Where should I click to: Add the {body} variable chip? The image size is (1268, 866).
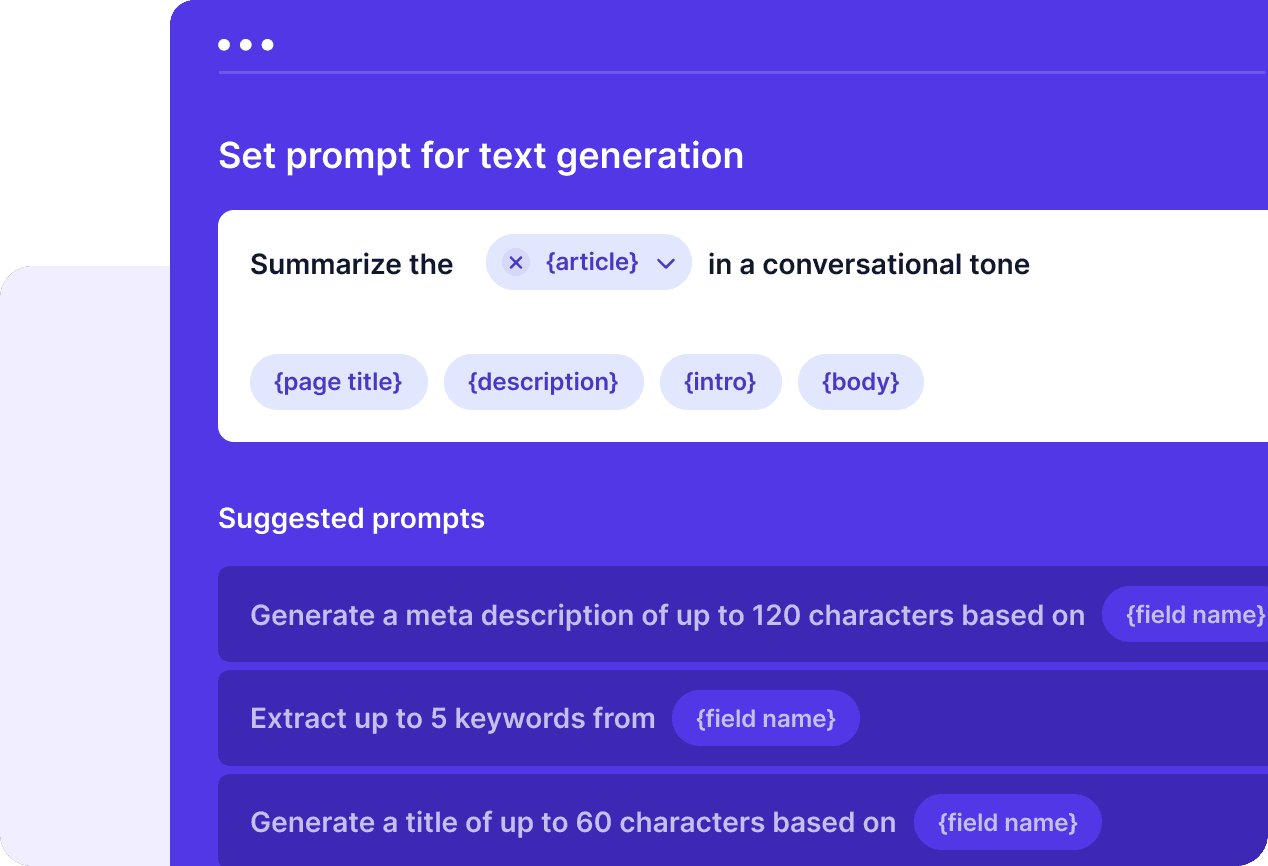pos(861,382)
